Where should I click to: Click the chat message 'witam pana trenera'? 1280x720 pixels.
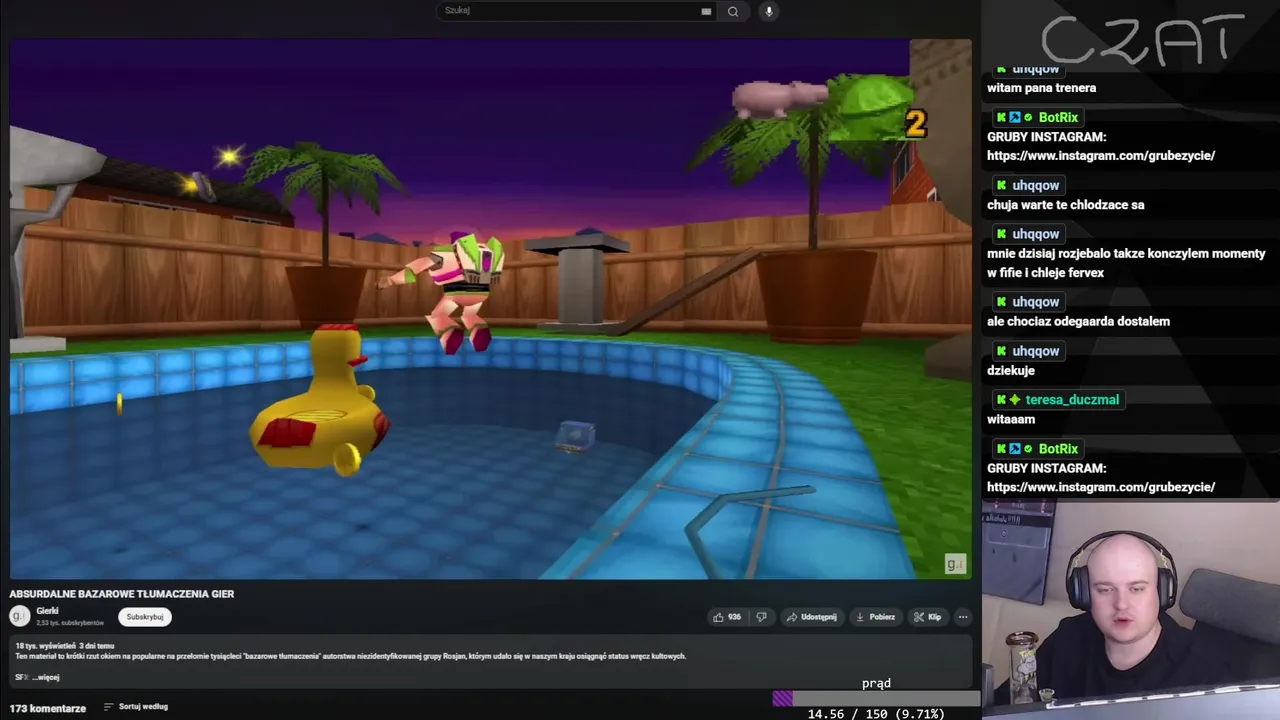click(1041, 88)
